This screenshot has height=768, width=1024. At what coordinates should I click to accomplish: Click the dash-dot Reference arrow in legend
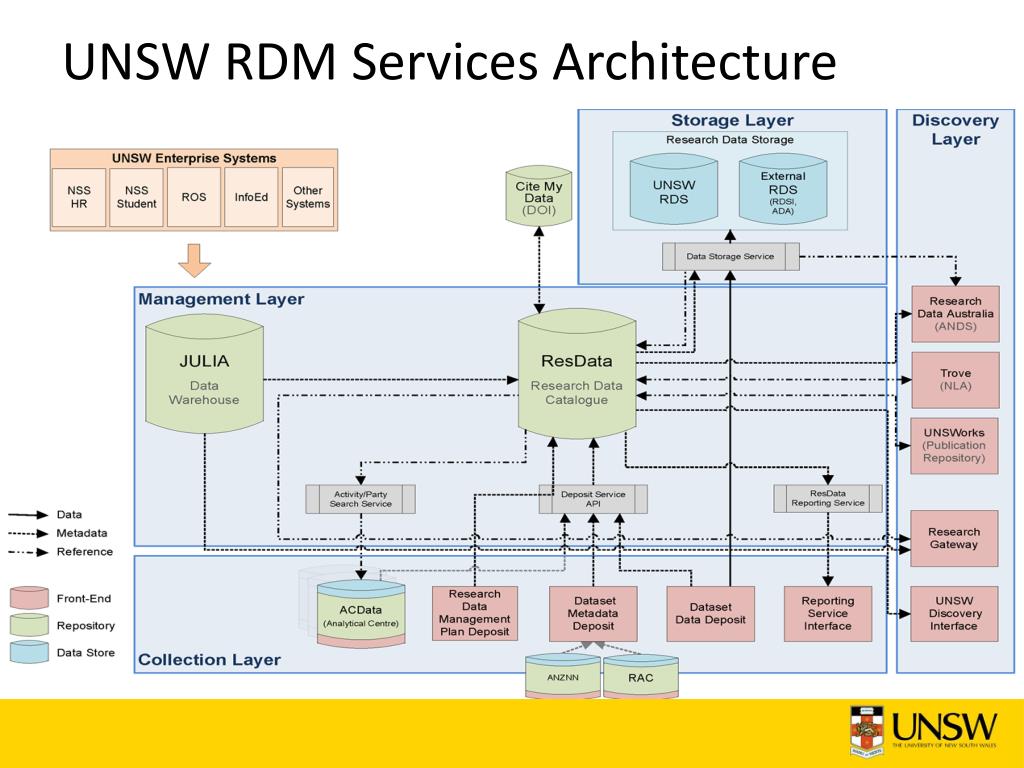[x=28, y=552]
